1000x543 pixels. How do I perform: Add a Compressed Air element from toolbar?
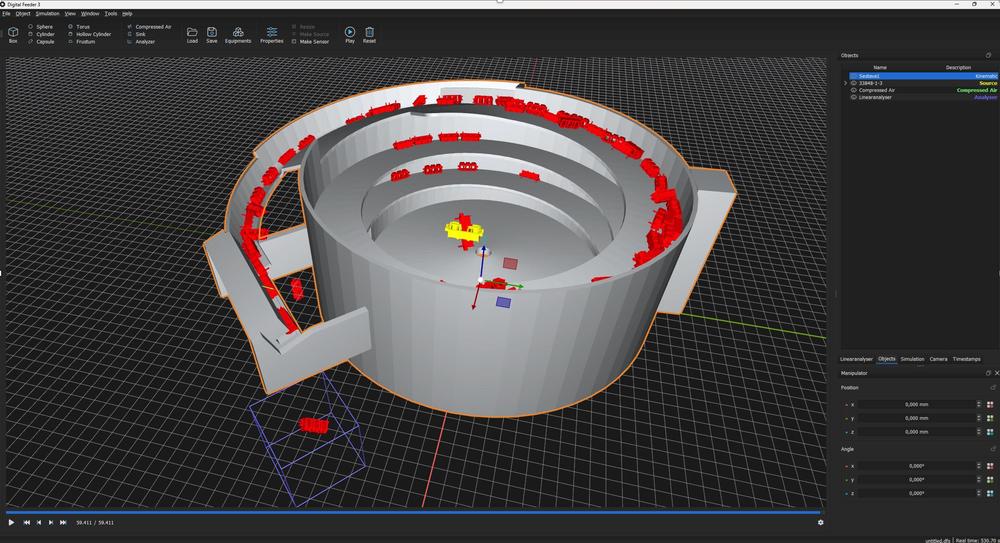149,27
